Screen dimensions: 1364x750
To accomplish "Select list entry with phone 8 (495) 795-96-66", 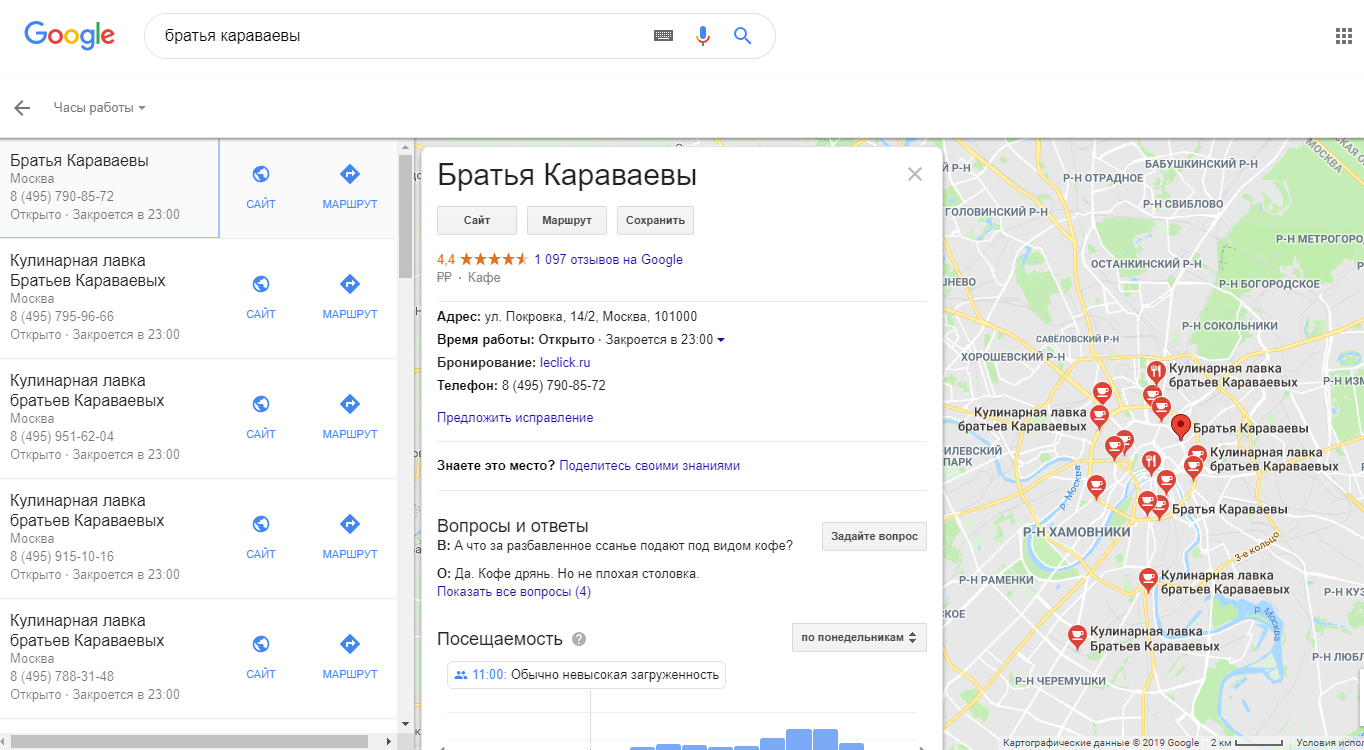I will pos(109,298).
